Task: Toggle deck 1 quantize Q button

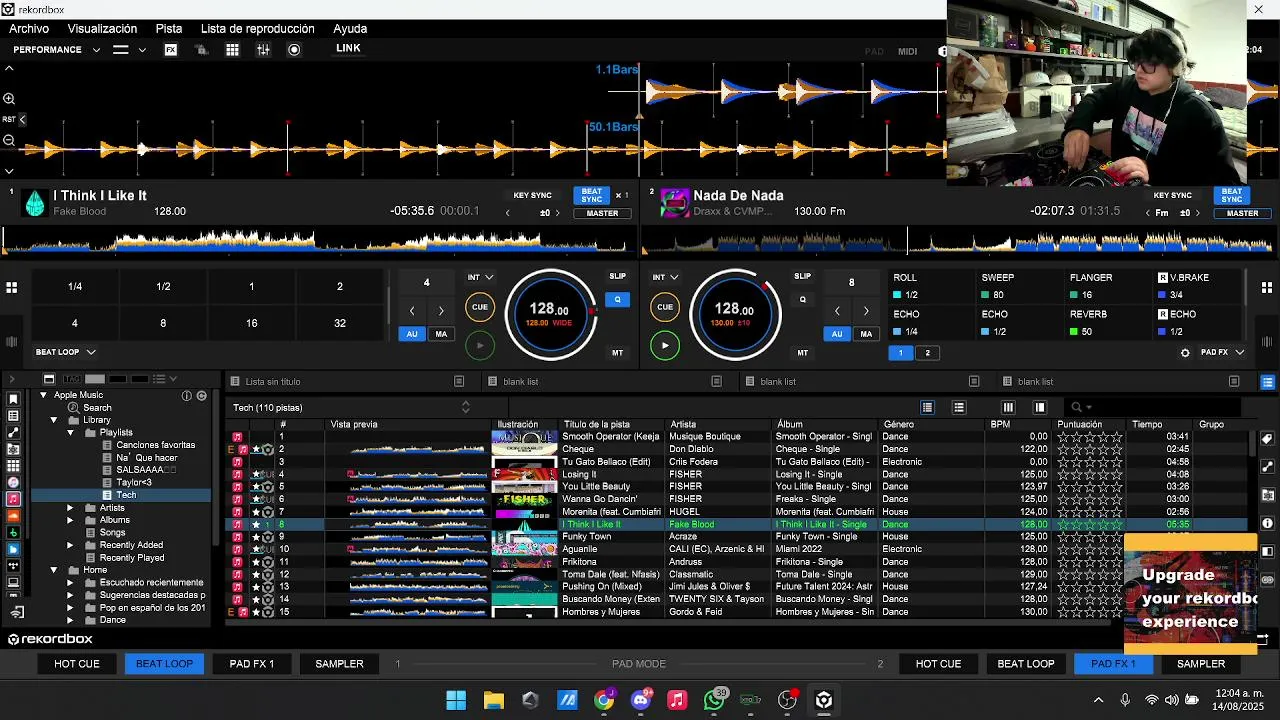Action: coord(618,299)
